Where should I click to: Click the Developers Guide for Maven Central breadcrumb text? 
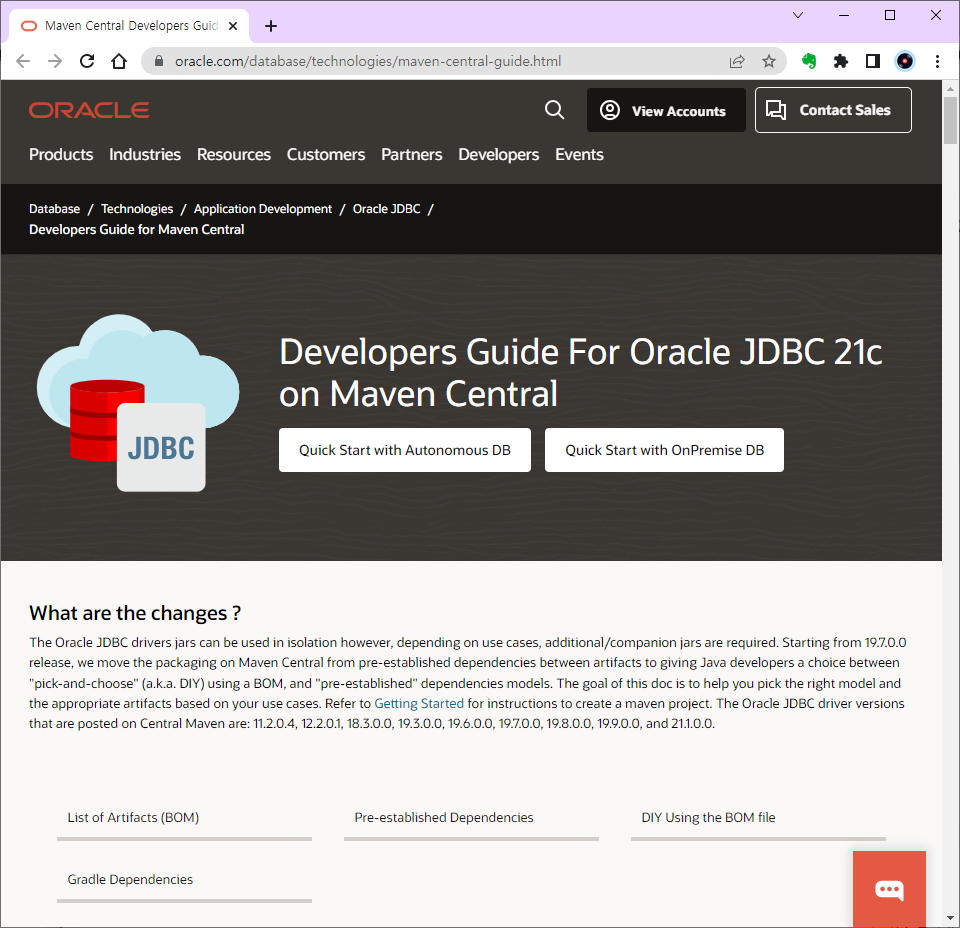click(137, 230)
